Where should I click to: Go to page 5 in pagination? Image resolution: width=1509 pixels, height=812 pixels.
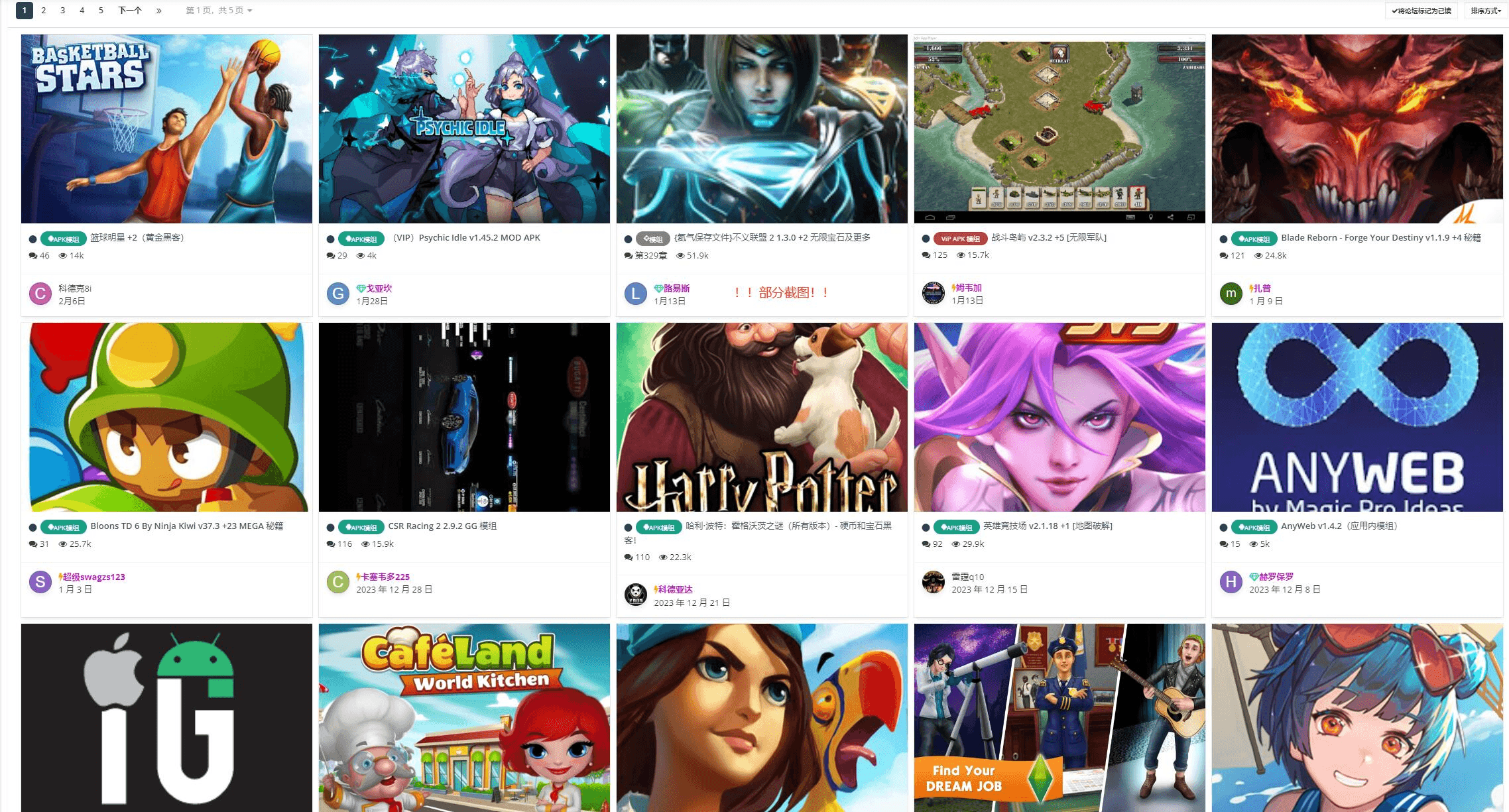pos(101,11)
